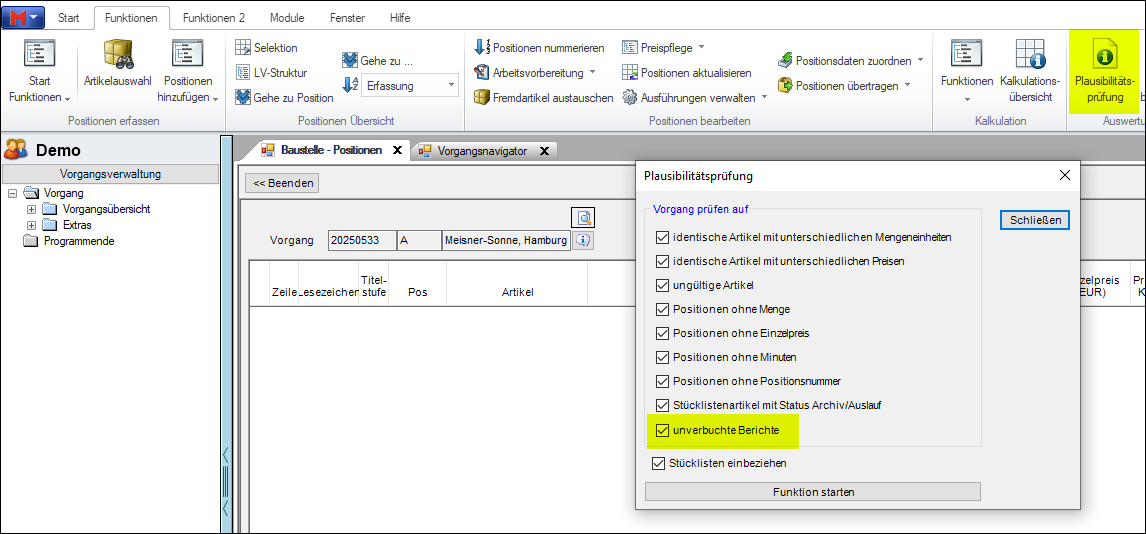This screenshot has height=534, width=1146.
Task: Switch to the Funktionen 2 ribbon tab
Action: pos(213,18)
